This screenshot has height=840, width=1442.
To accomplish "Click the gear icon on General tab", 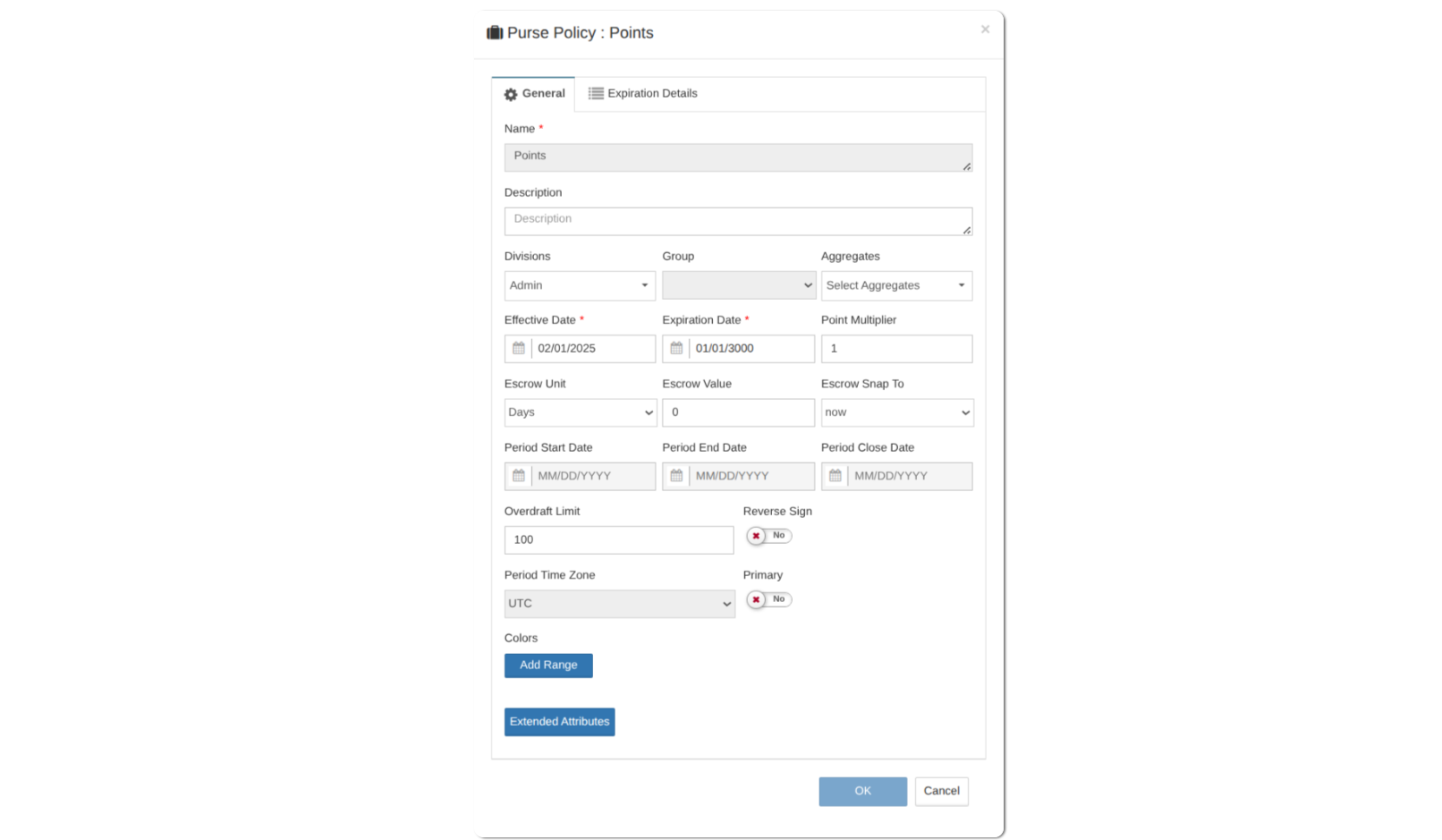I will (x=511, y=95).
